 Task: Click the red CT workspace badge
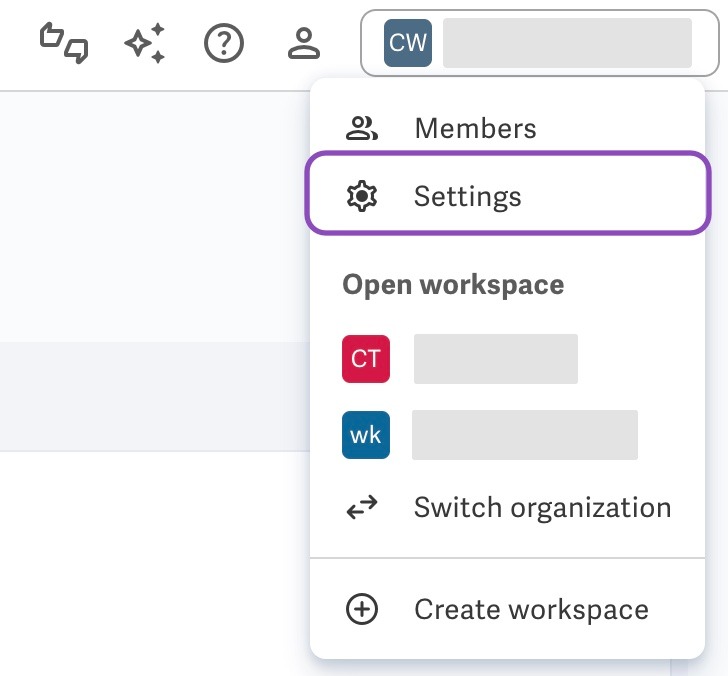[x=366, y=359]
